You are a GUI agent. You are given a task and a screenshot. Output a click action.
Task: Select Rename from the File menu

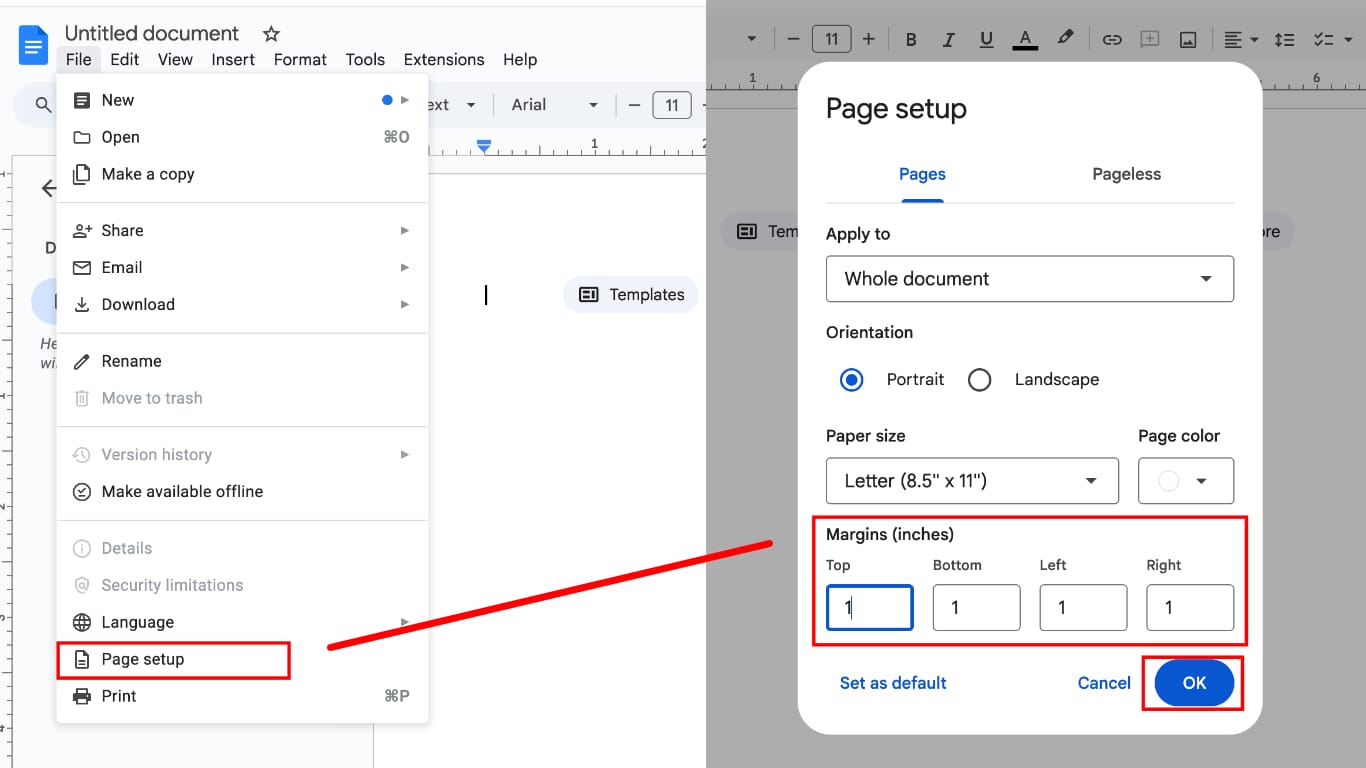(132, 361)
